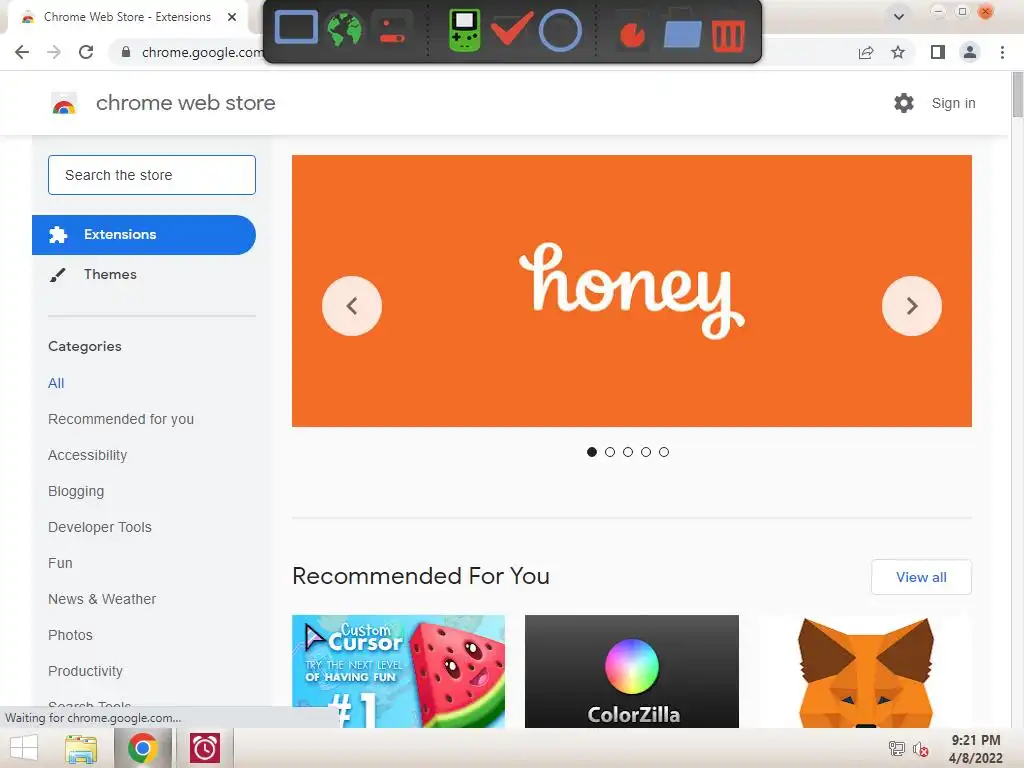
Task: Open the green globe icon in floating toolbar
Action: (345, 30)
